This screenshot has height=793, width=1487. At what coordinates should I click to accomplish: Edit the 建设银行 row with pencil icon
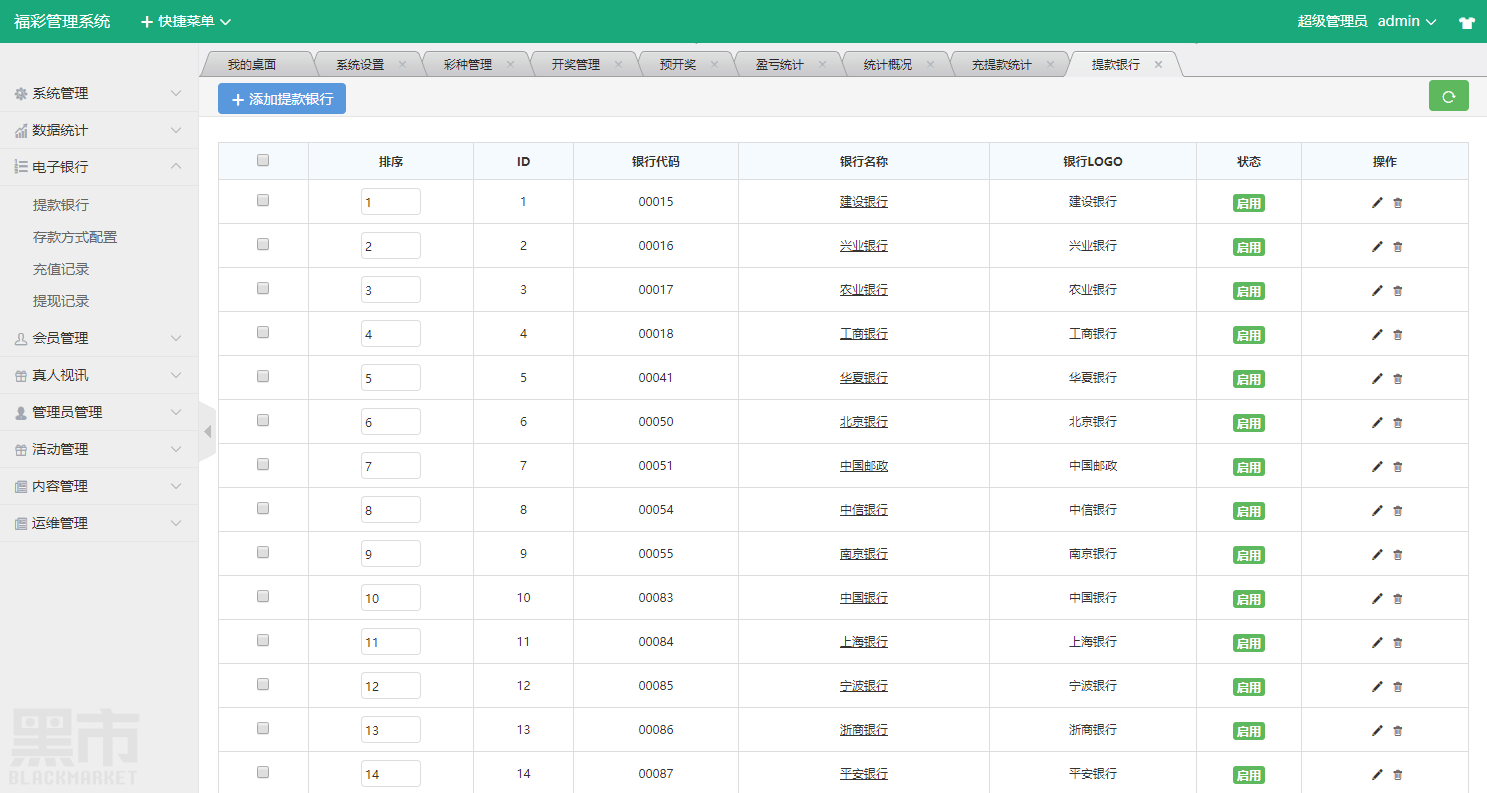(1377, 203)
